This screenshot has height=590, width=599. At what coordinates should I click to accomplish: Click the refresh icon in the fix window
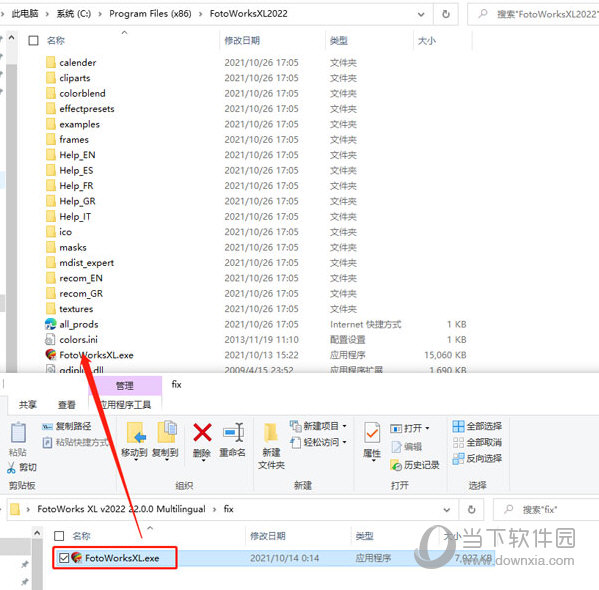[471, 509]
